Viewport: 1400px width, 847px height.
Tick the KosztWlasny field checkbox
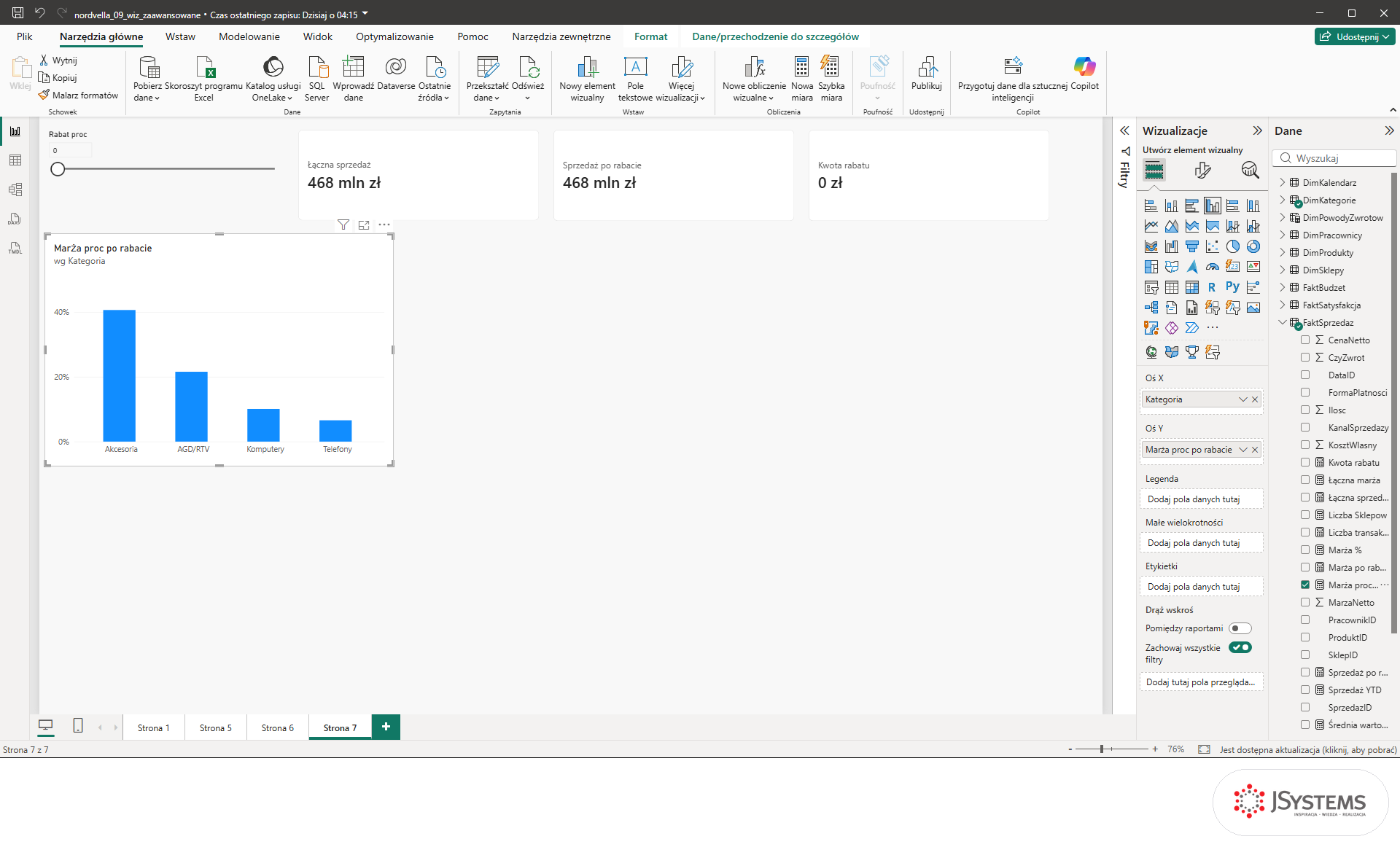[1305, 445]
